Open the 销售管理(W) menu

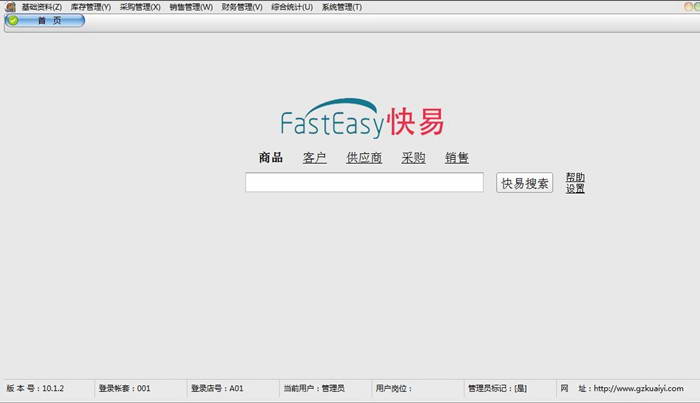coord(191,7)
